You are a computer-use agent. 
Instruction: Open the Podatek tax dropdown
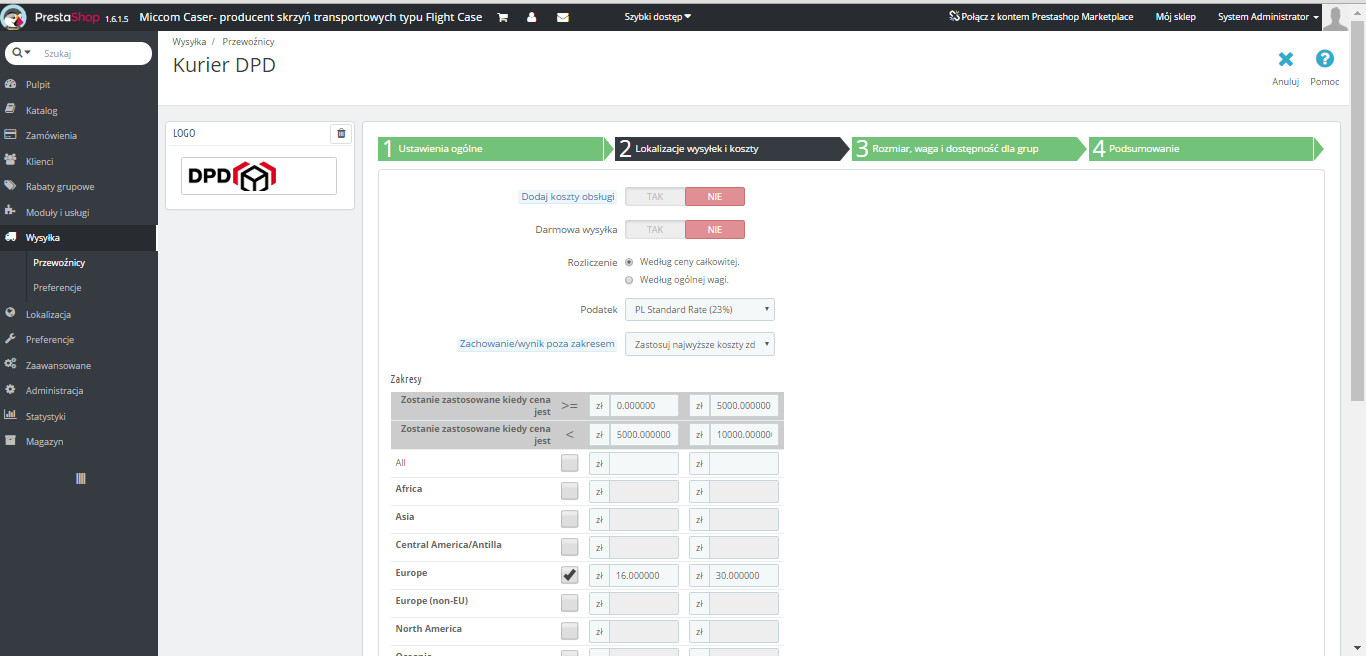pyautogui.click(x=700, y=310)
